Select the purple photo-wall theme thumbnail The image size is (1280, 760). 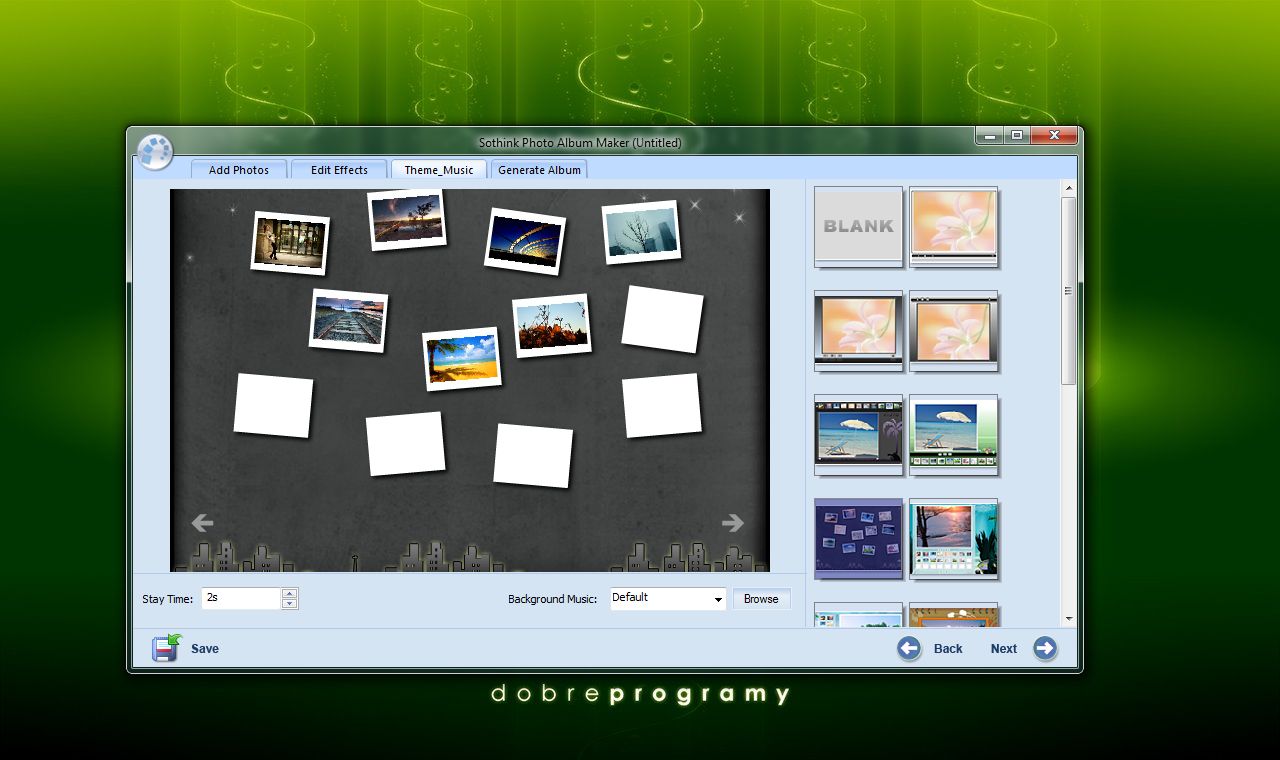point(858,539)
